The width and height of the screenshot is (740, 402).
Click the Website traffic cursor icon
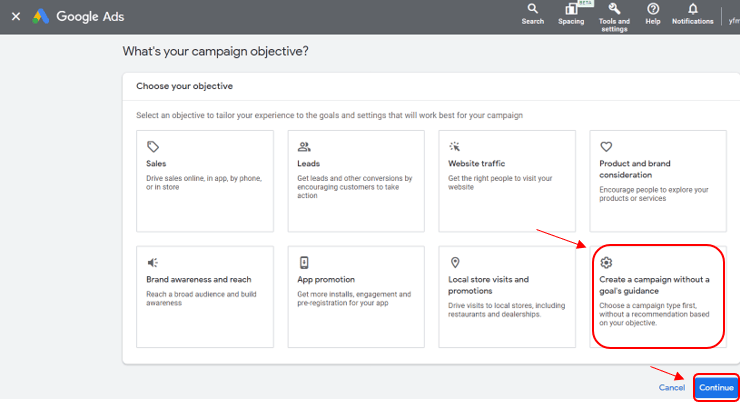coord(455,146)
